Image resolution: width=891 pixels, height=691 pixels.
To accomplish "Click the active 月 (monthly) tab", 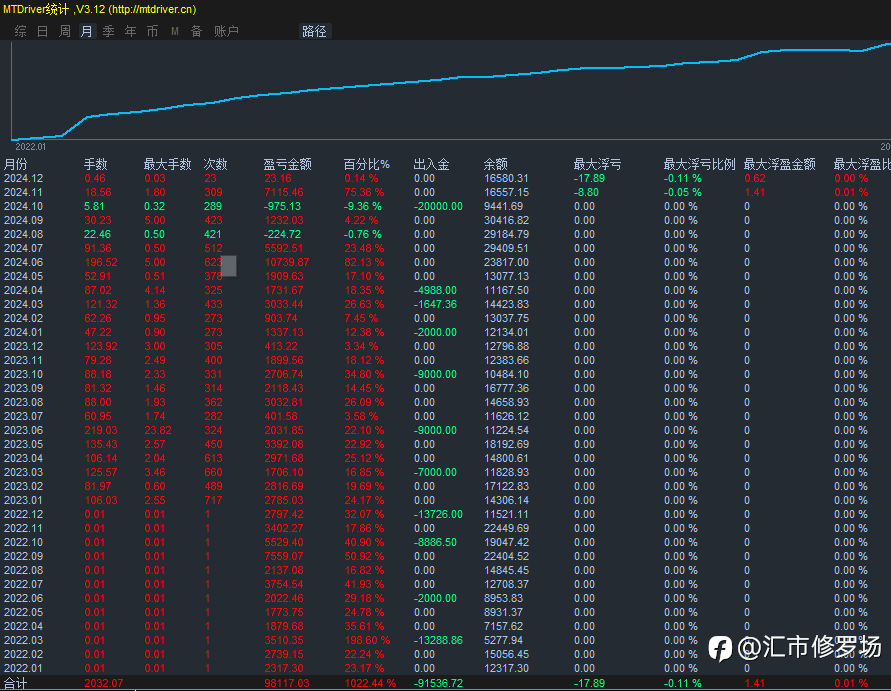I will [86, 31].
